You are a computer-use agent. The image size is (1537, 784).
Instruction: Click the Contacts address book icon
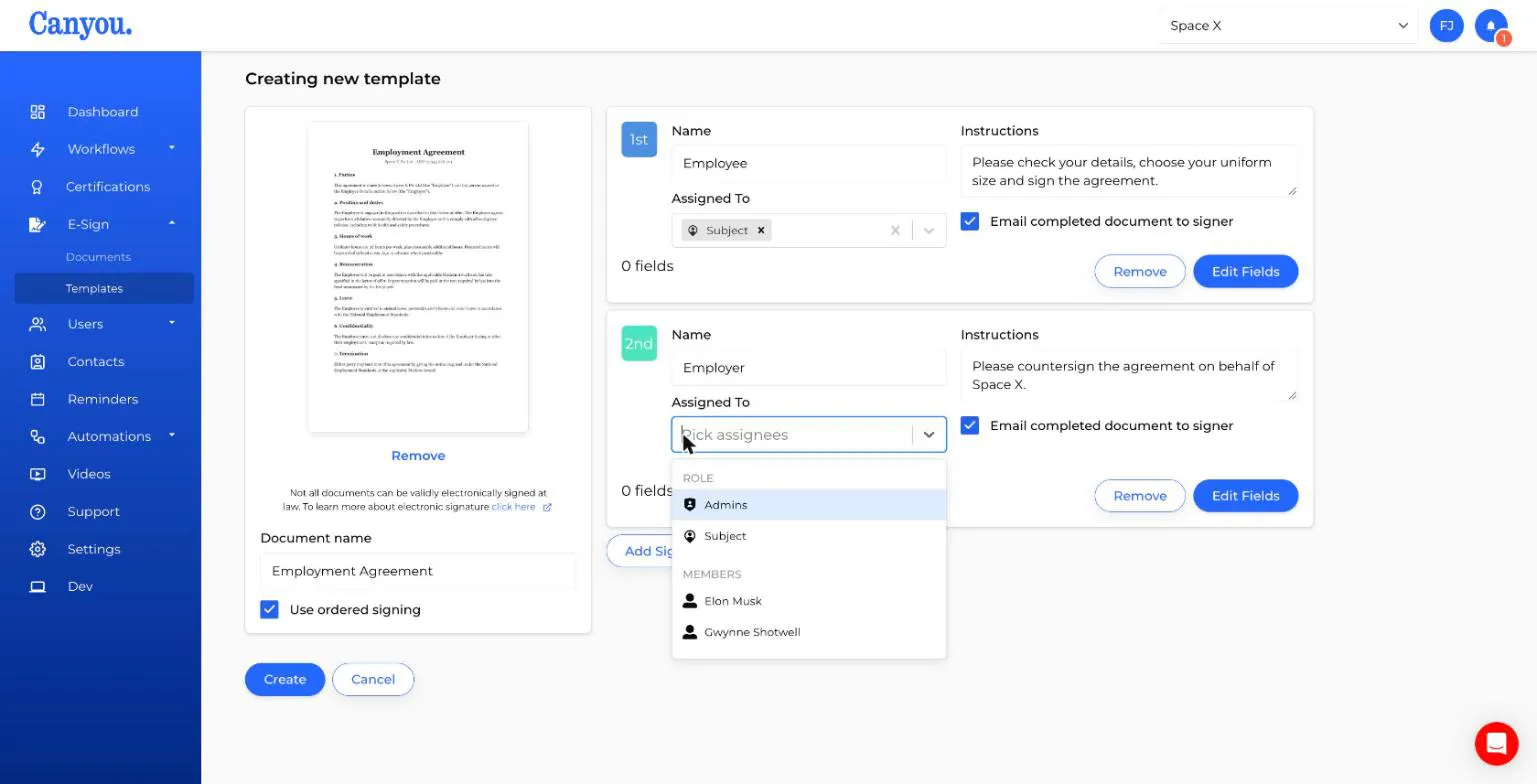(x=37, y=362)
